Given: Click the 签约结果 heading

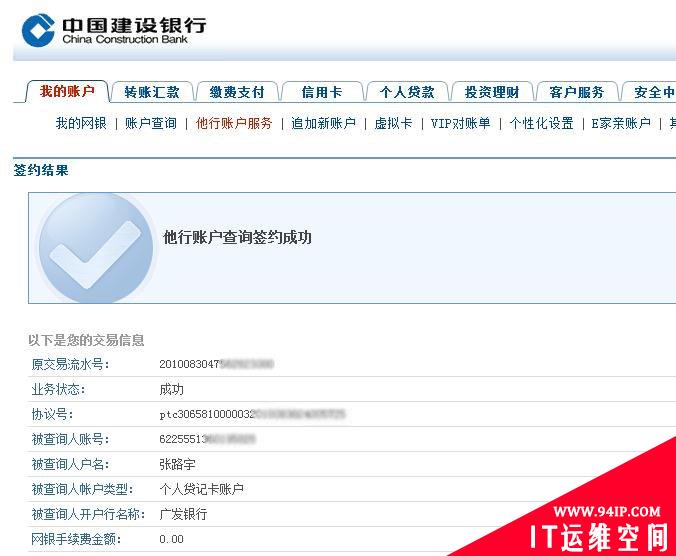Looking at the screenshot, I should 41,170.
